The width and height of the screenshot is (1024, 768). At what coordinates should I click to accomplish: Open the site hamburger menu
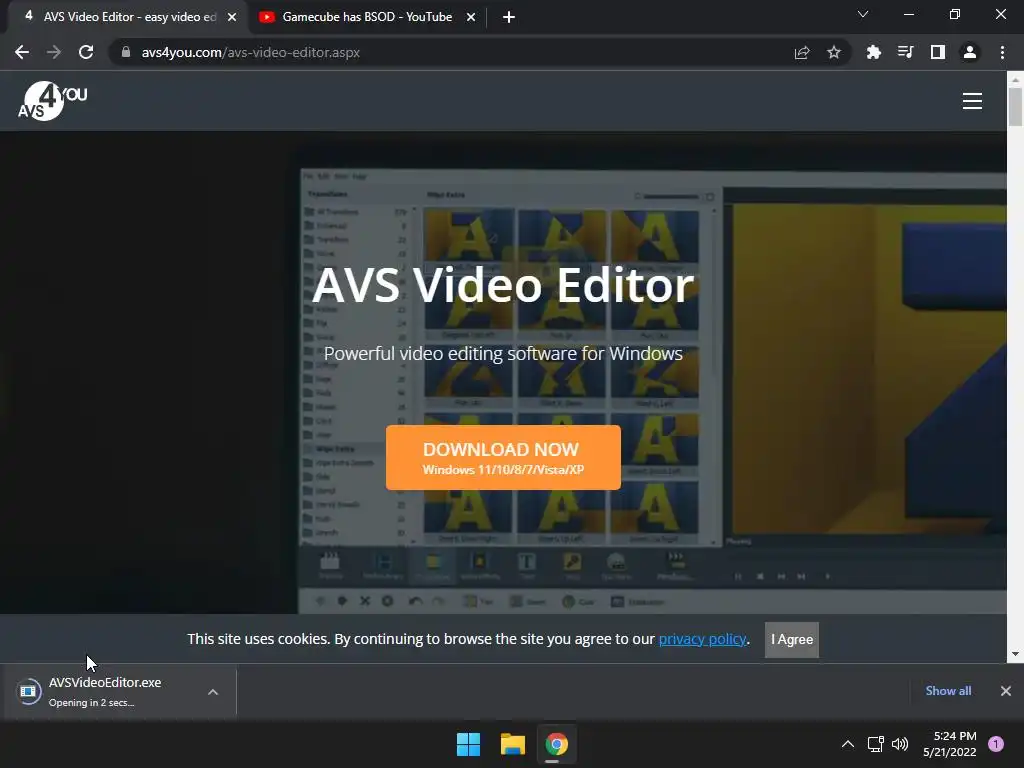(x=972, y=101)
